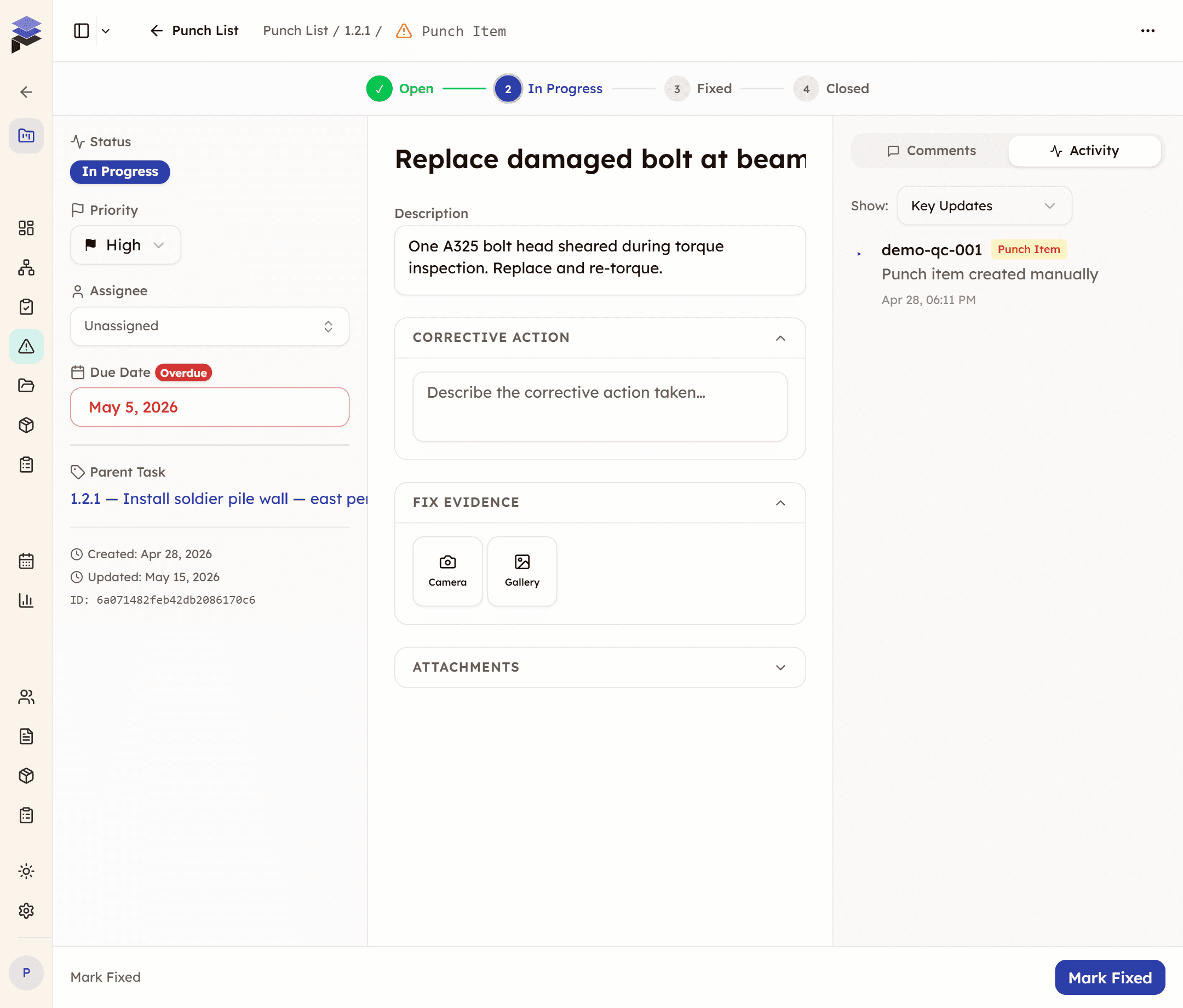The height and width of the screenshot is (1008, 1183).
Task: Click the corrective action text area
Action: point(600,406)
